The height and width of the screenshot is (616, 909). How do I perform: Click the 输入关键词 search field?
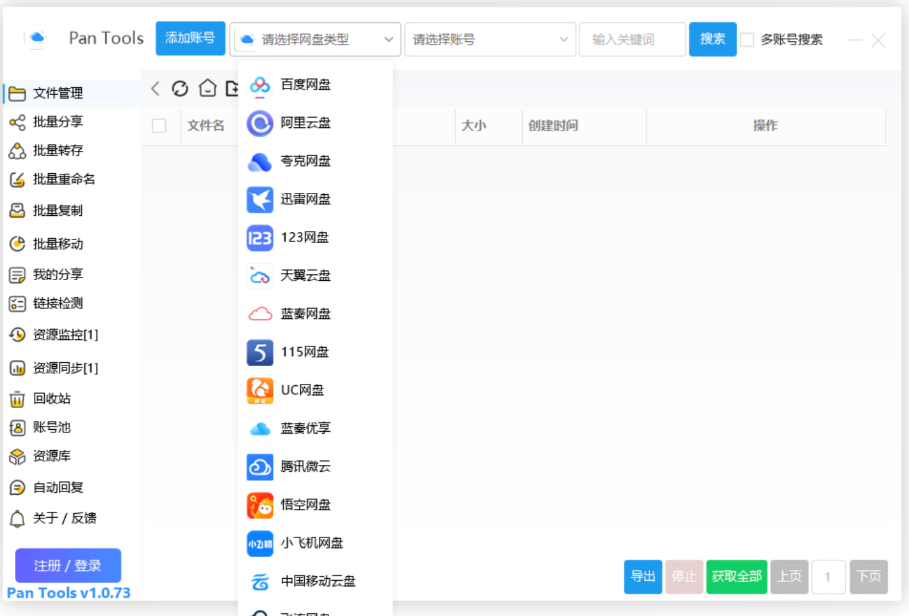tap(632, 39)
